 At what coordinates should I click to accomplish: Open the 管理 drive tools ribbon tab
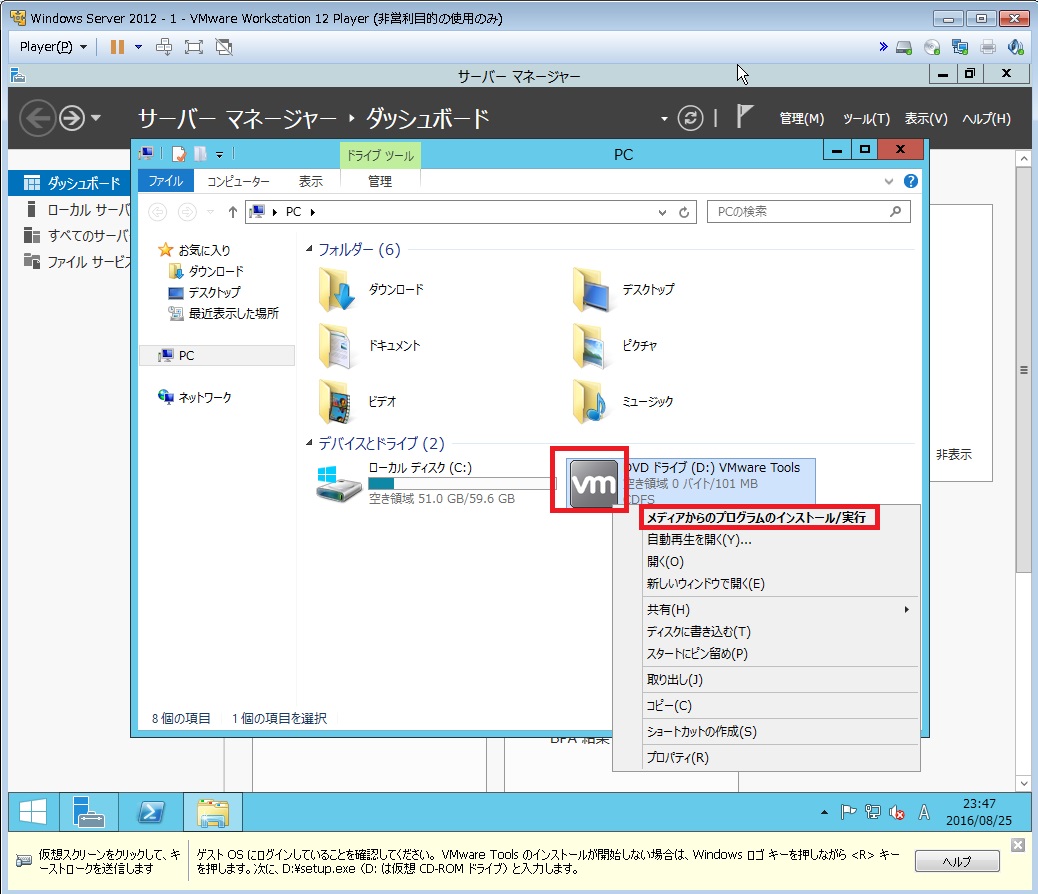(380, 181)
